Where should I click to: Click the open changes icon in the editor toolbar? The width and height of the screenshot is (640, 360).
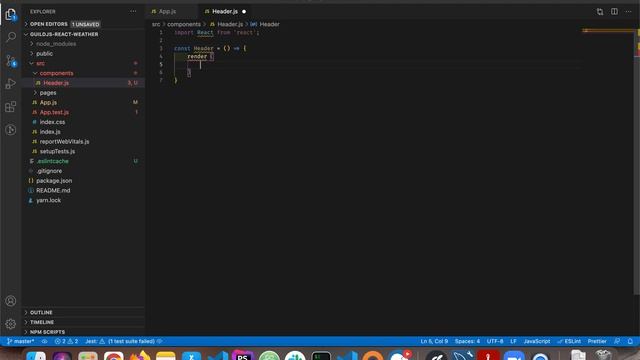[600, 11]
